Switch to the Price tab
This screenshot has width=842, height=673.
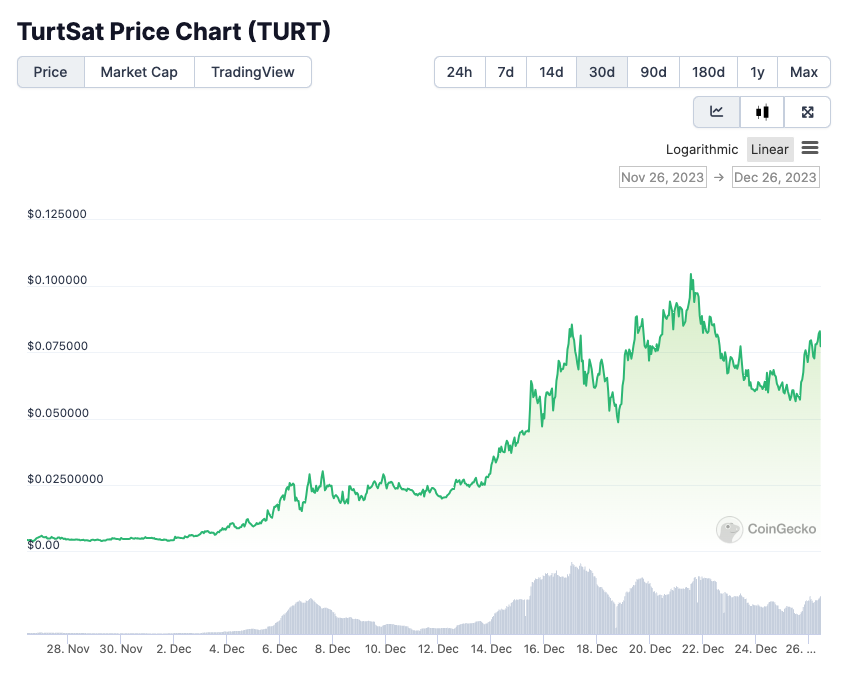point(51,72)
